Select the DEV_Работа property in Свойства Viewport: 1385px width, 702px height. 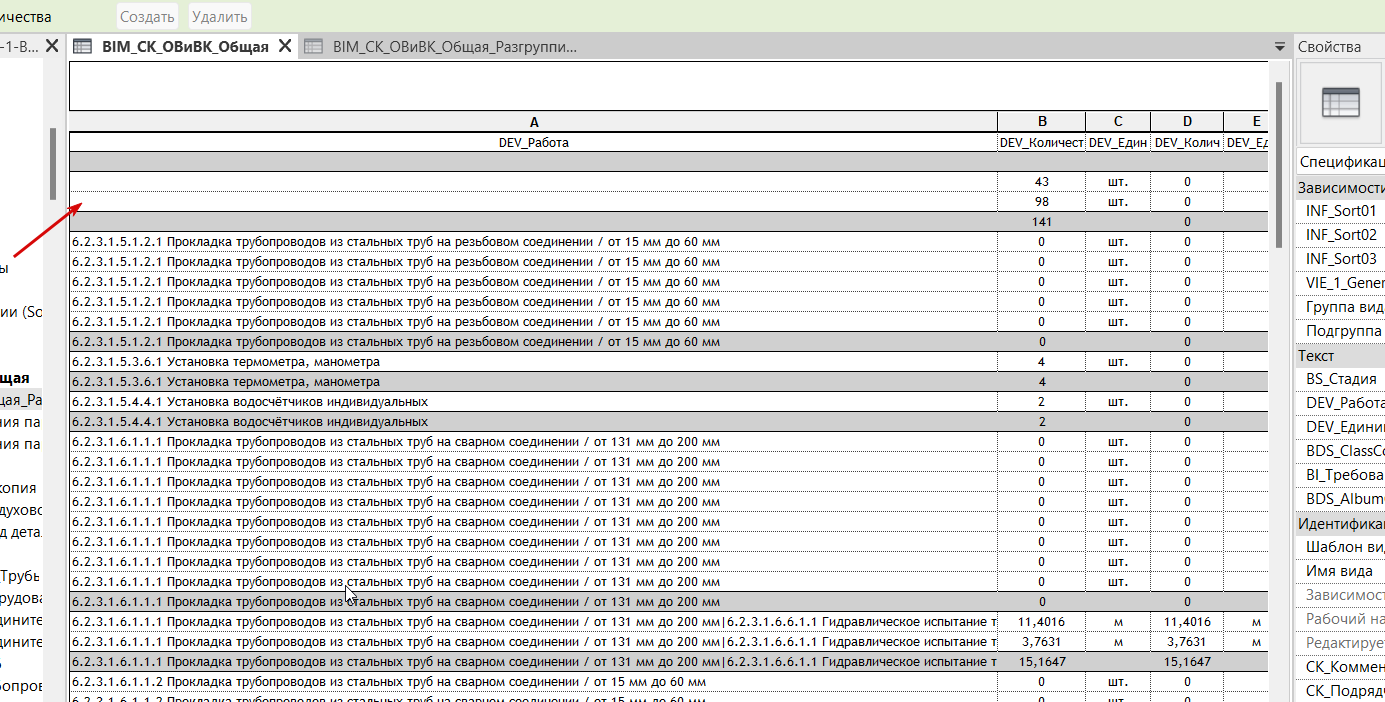(x=1341, y=403)
